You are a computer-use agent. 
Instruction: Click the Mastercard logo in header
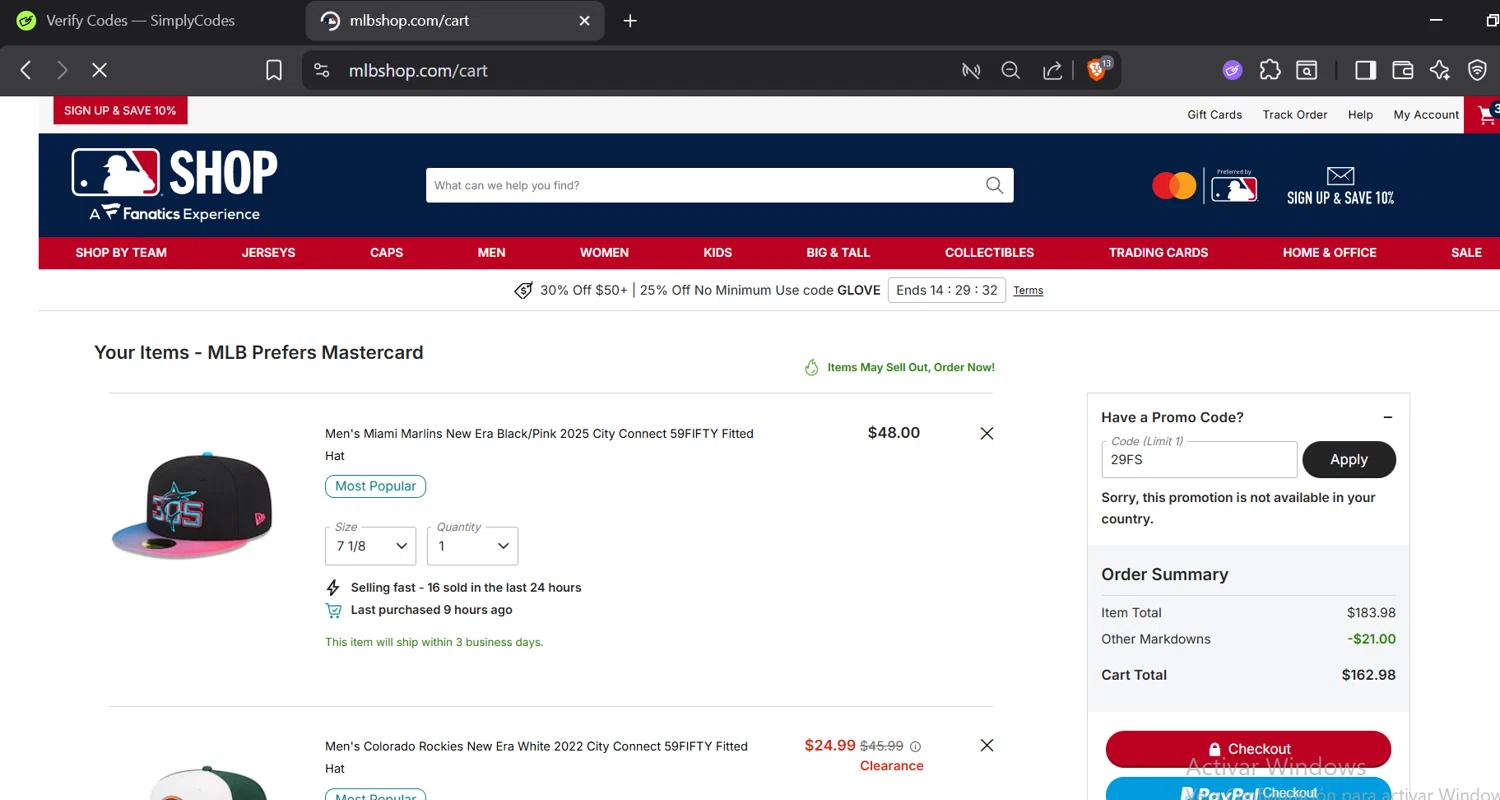click(1174, 186)
